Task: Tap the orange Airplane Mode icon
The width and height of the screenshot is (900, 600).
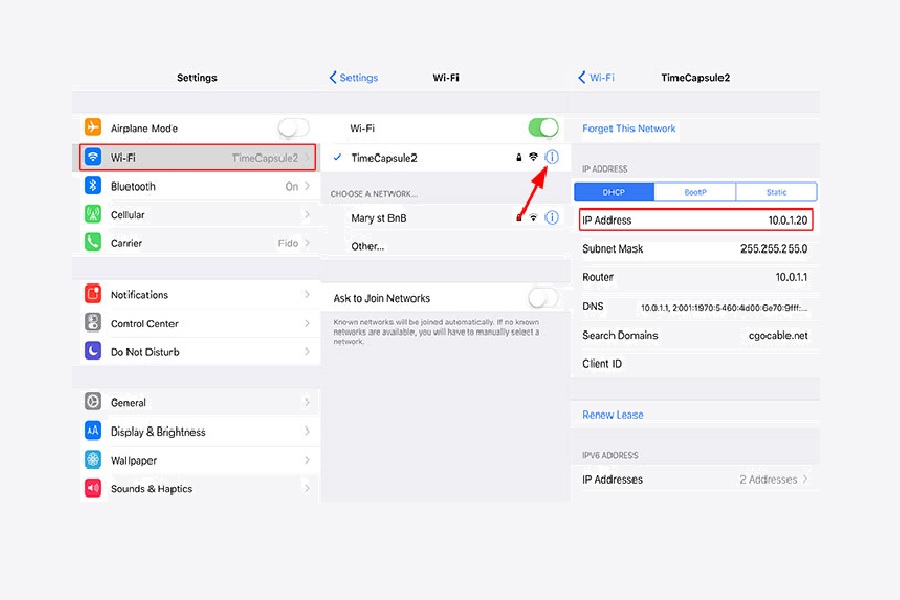Action: tap(93, 128)
